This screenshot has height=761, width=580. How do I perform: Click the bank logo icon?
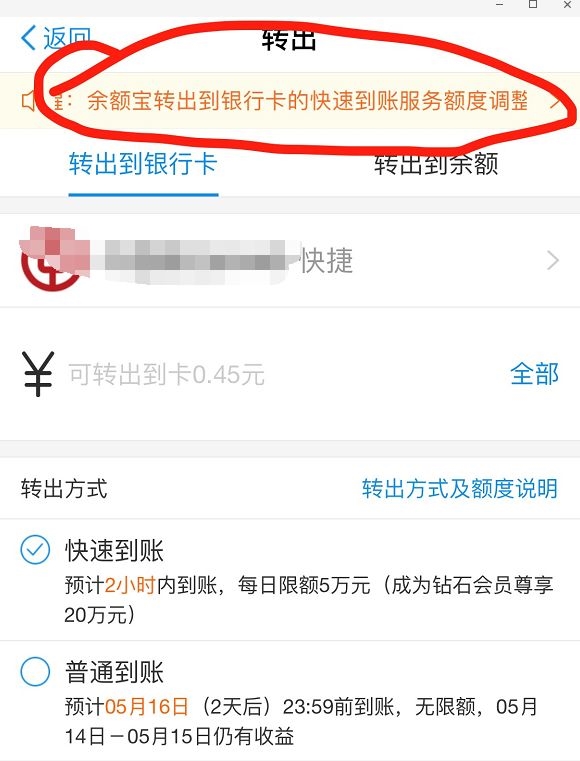(50, 260)
